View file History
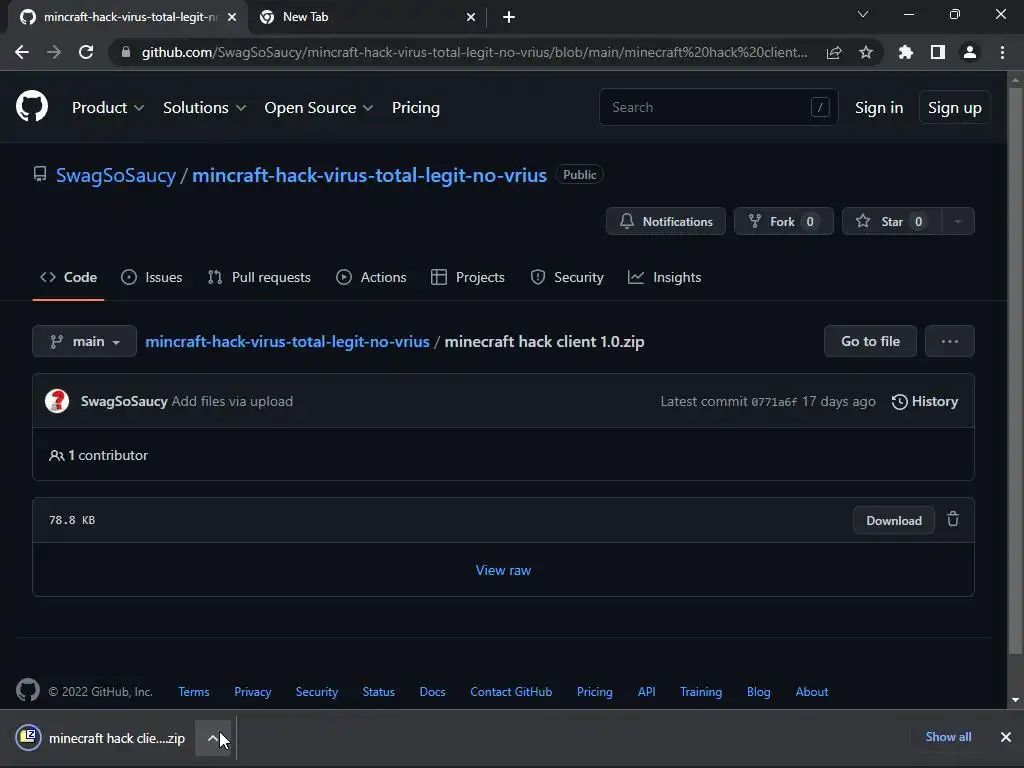 pyautogui.click(x=925, y=401)
